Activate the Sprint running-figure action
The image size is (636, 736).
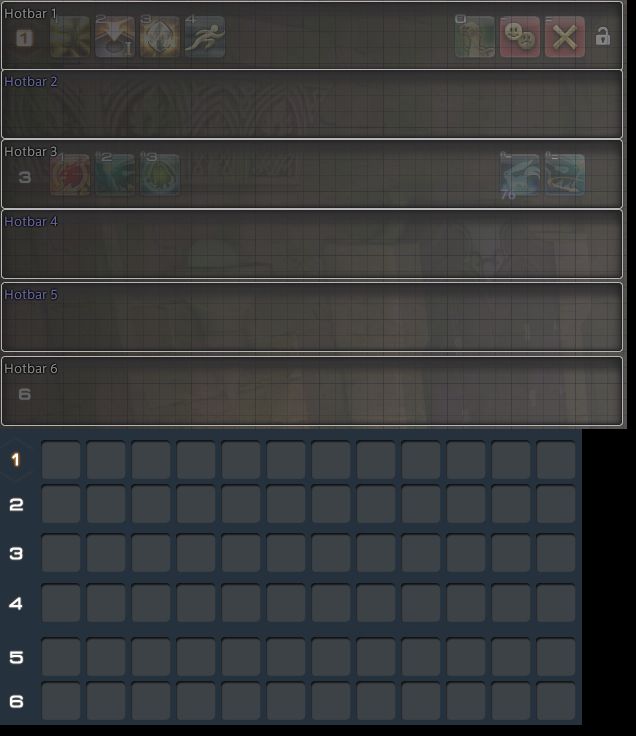pos(205,37)
